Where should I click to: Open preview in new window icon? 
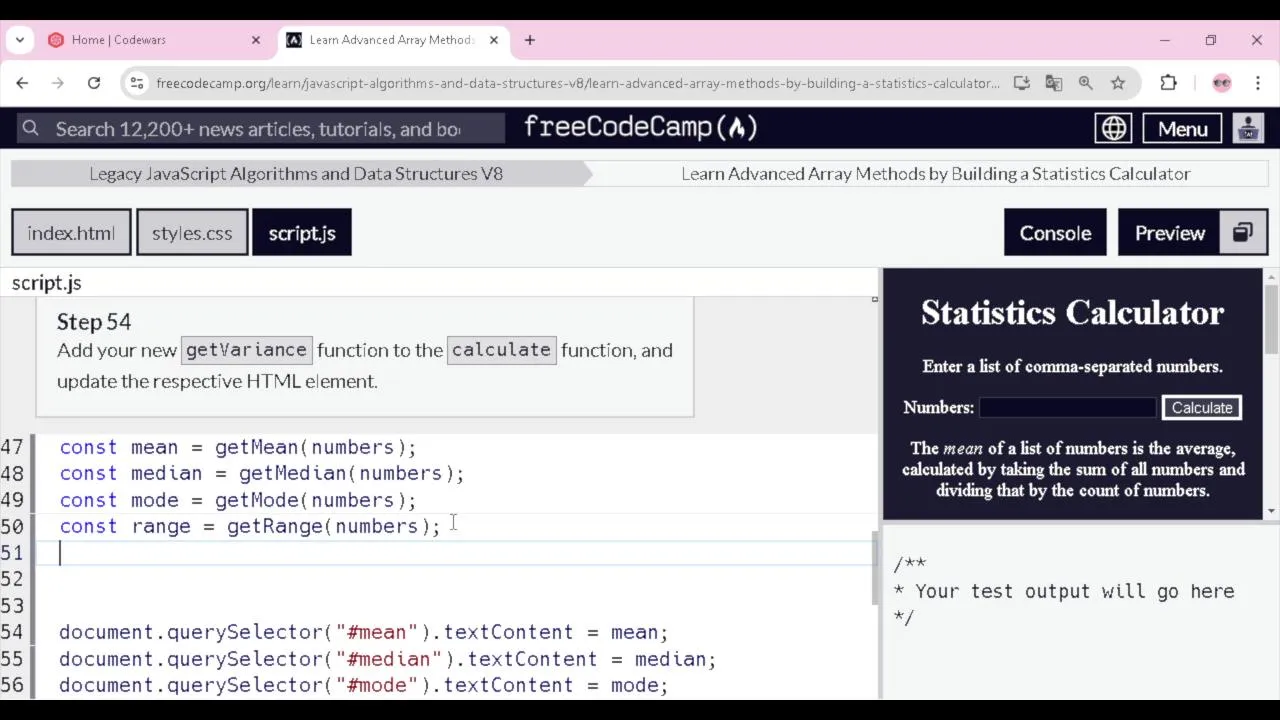coord(1243,233)
